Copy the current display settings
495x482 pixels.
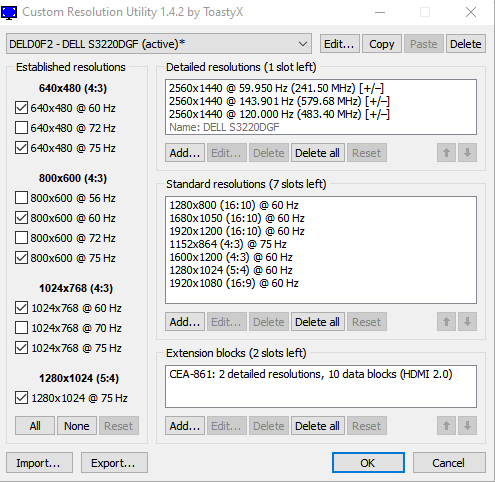(382, 44)
